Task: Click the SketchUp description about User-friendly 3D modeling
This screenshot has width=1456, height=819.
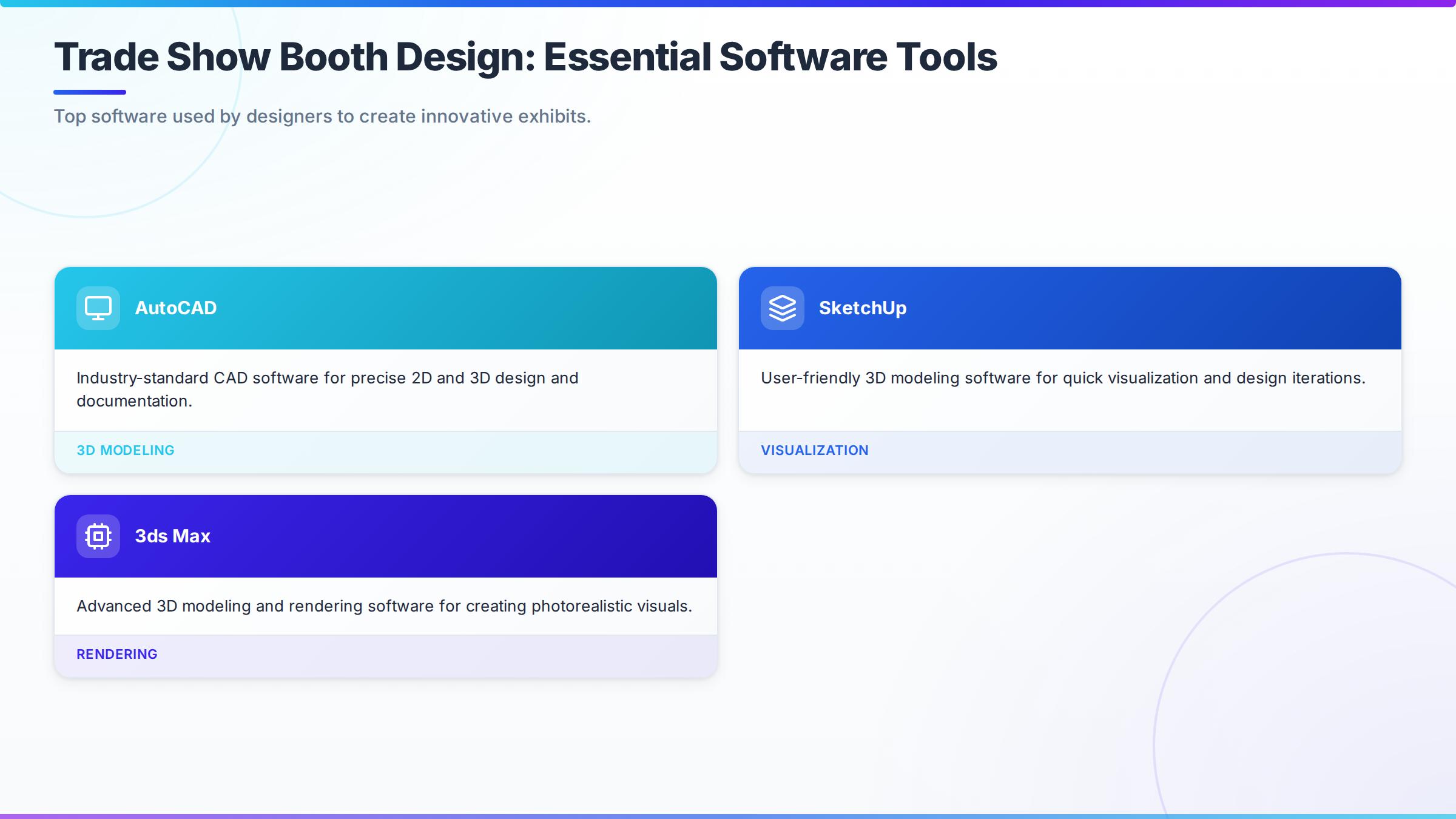Action: coord(1063,378)
